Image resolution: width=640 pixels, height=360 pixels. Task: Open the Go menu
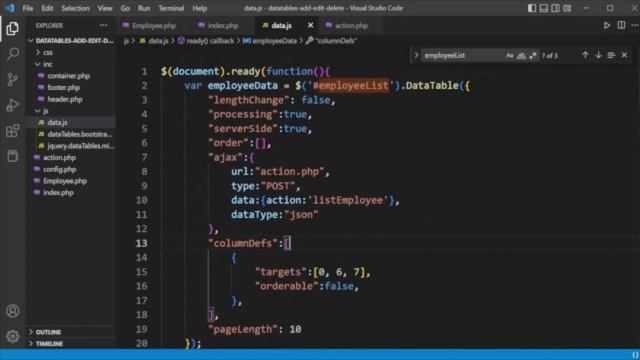125,8
